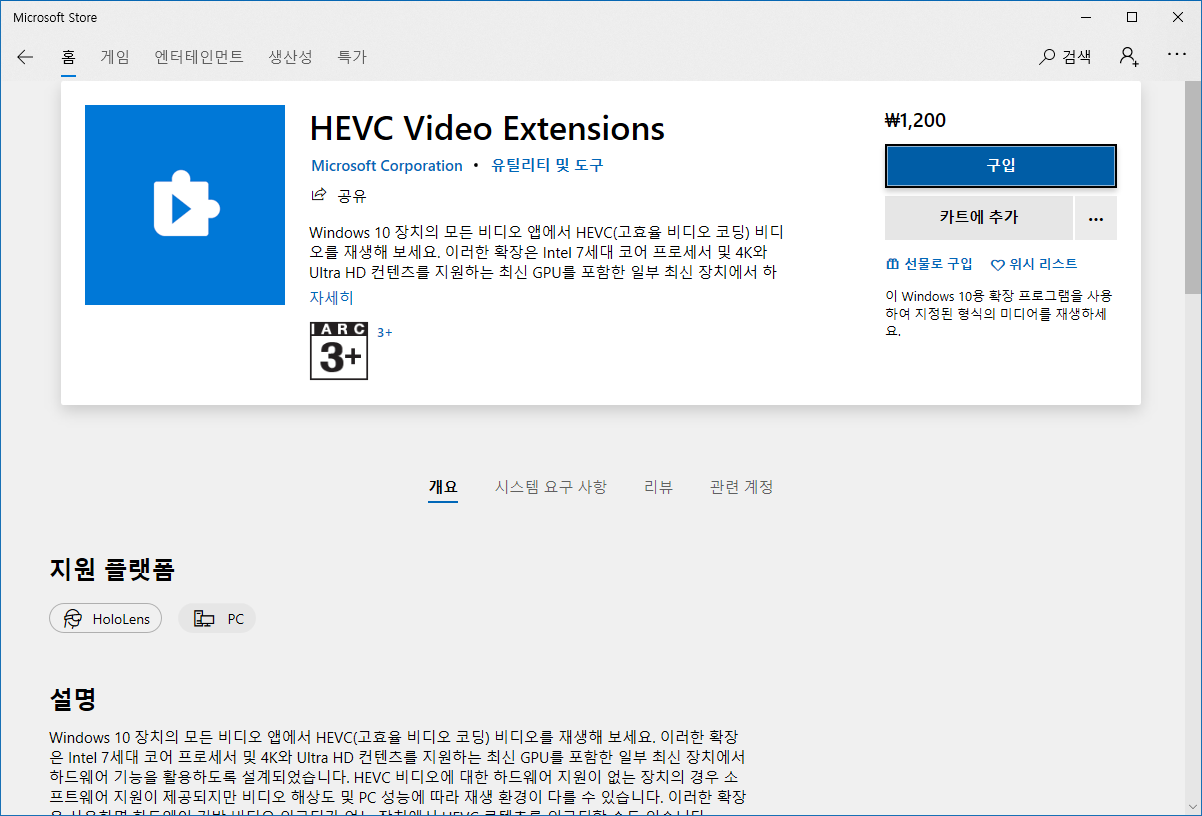Open the 엔터테인먼트 tab
1202x816 pixels.
tap(199, 57)
